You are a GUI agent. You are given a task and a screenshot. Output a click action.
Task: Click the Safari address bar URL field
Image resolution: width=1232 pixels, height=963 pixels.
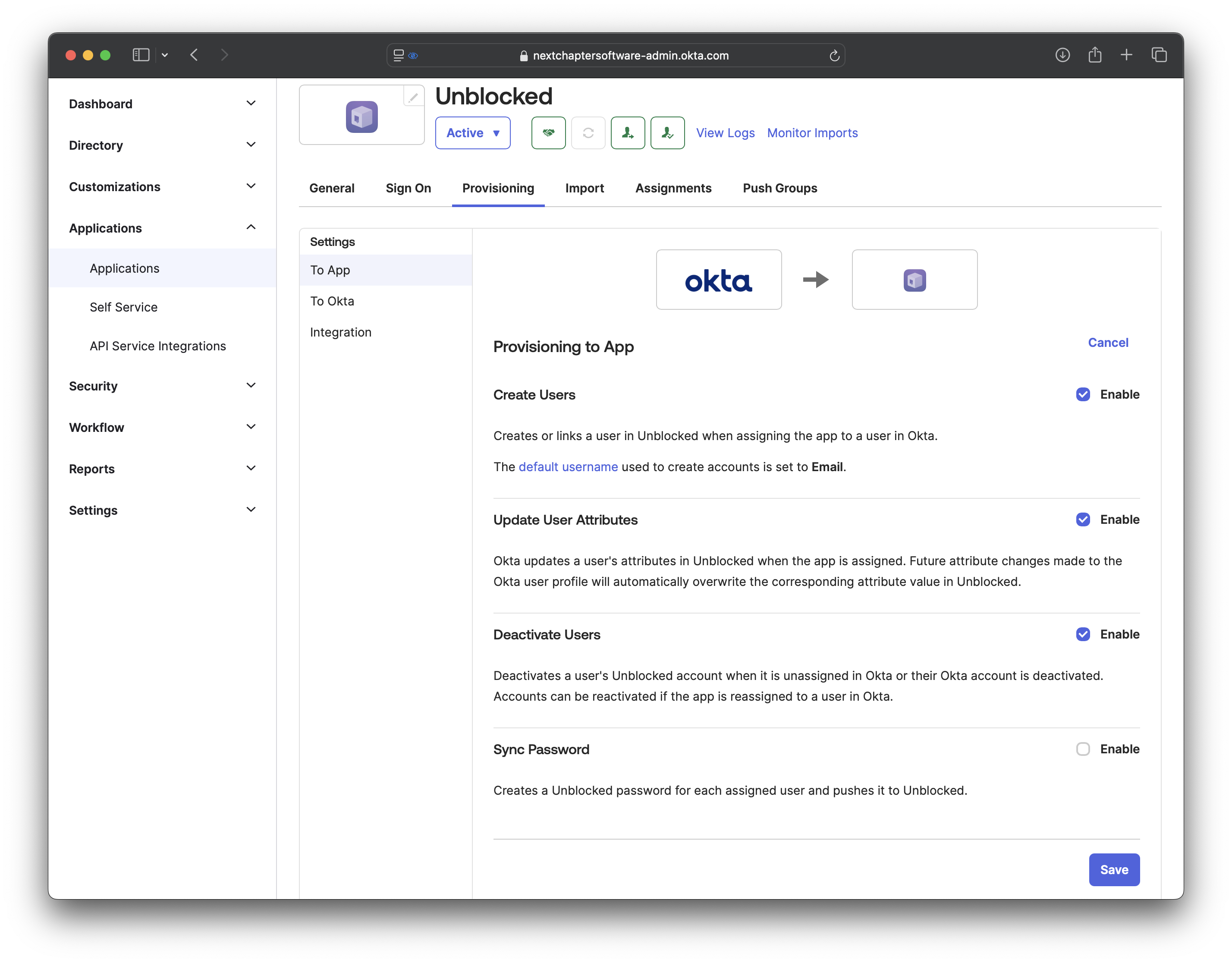coord(616,55)
